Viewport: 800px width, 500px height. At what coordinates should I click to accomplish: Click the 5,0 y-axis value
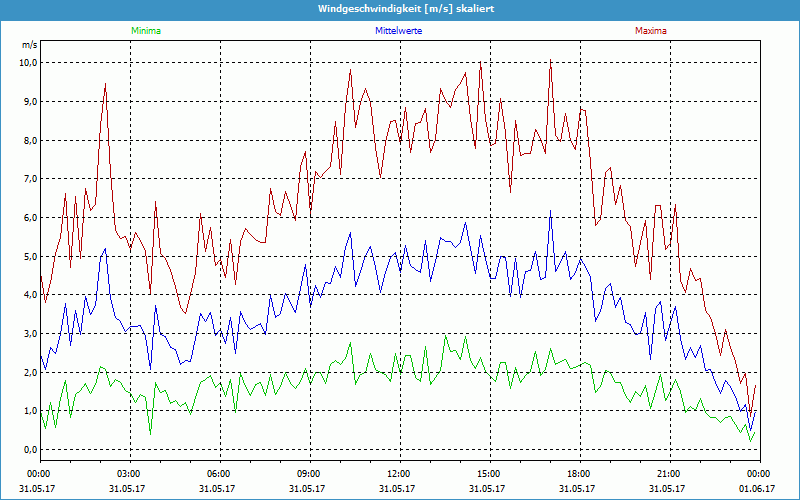[31, 256]
